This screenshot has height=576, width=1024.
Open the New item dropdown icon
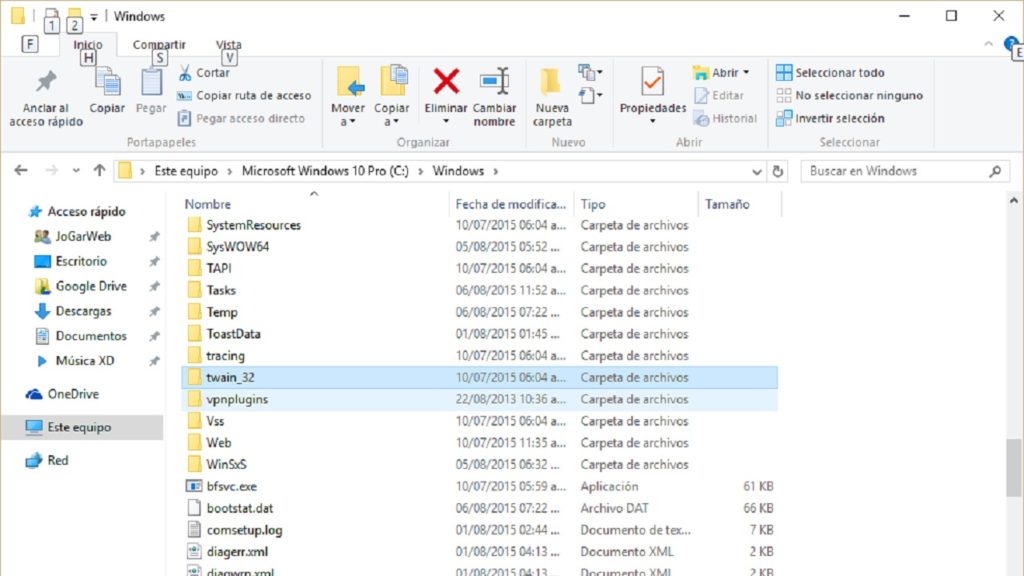coord(590,72)
